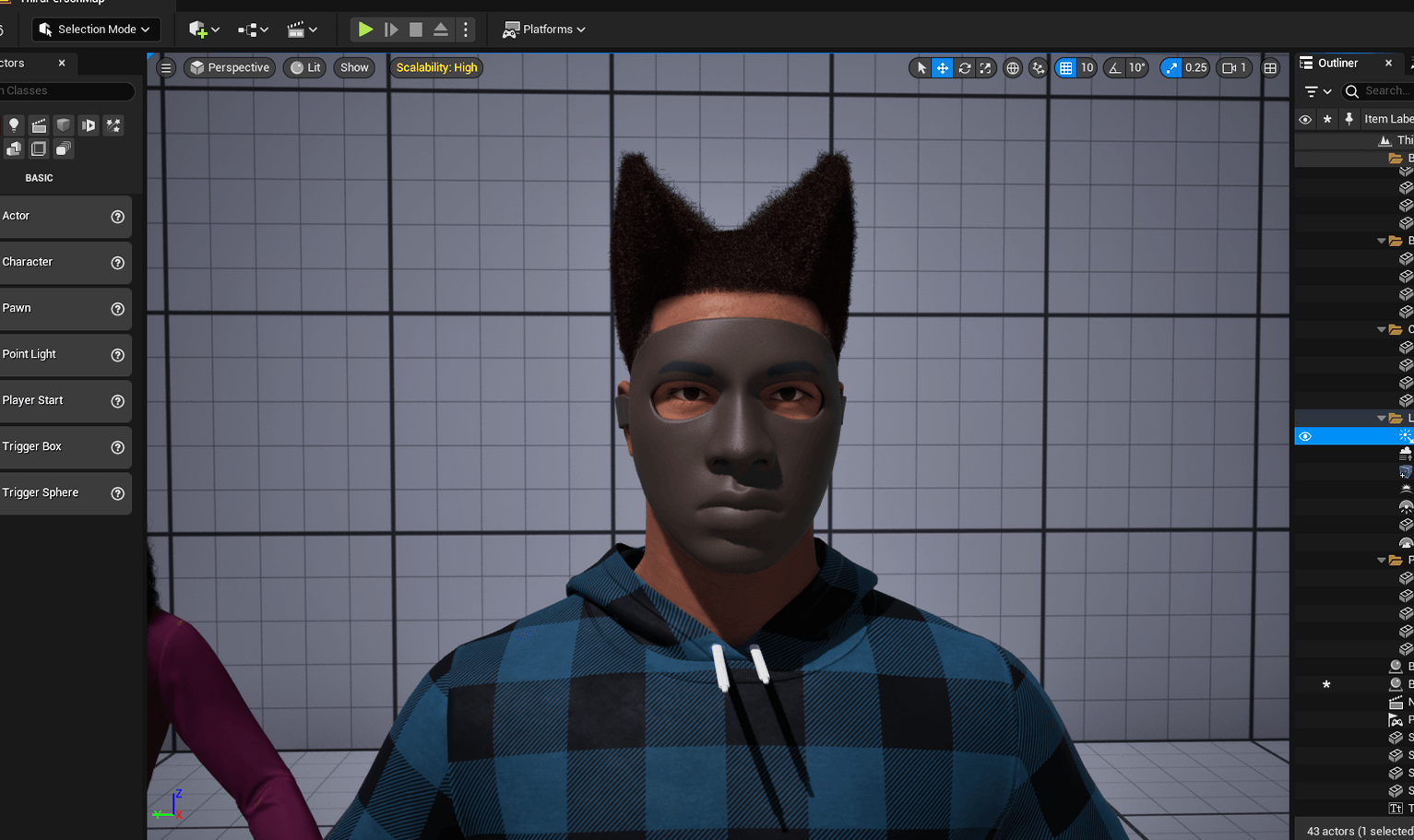Viewport: 1414px width, 840px height.
Task: Open help for Character
Action: coord(117,263)
